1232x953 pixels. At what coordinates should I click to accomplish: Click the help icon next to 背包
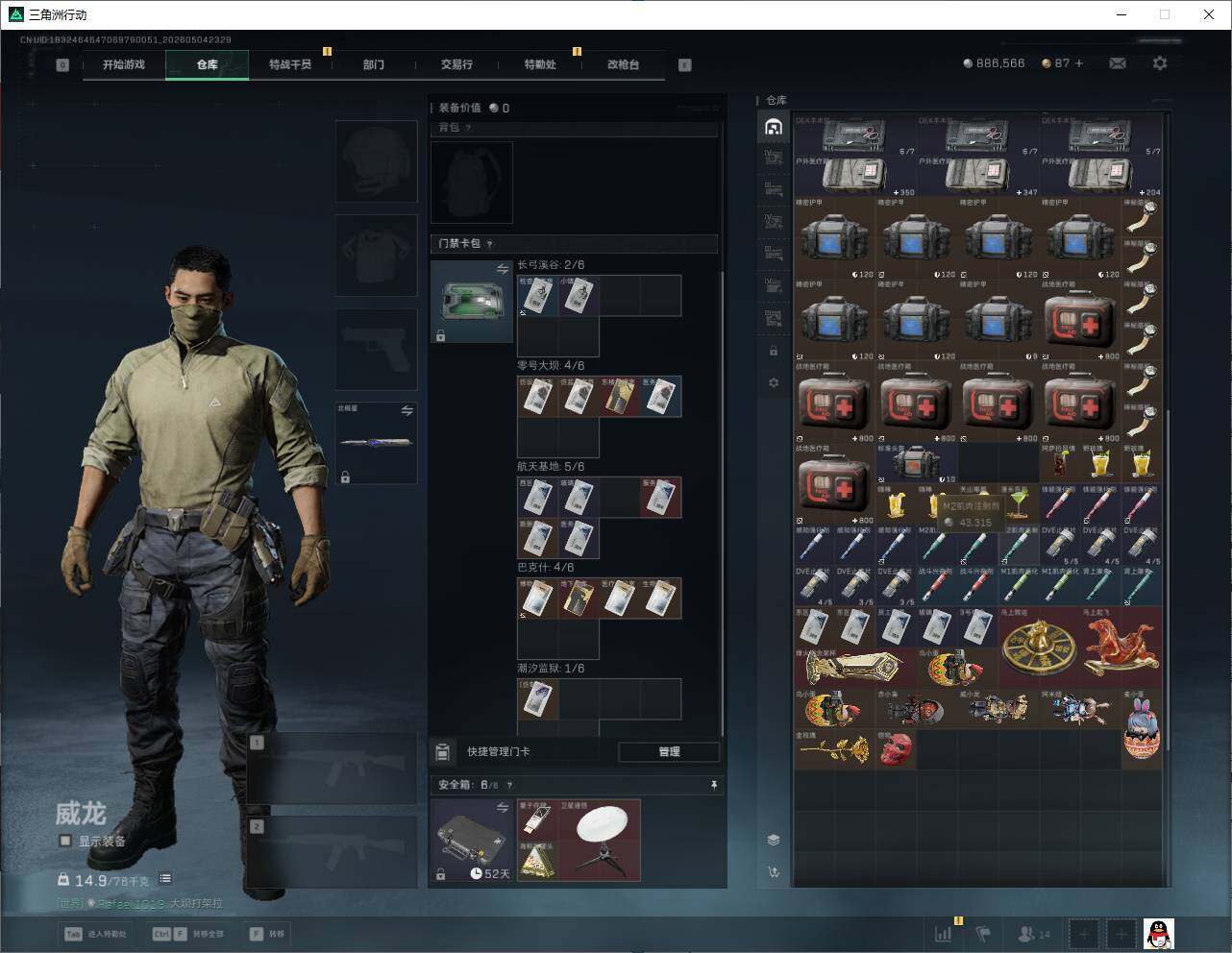coord(468,128)
